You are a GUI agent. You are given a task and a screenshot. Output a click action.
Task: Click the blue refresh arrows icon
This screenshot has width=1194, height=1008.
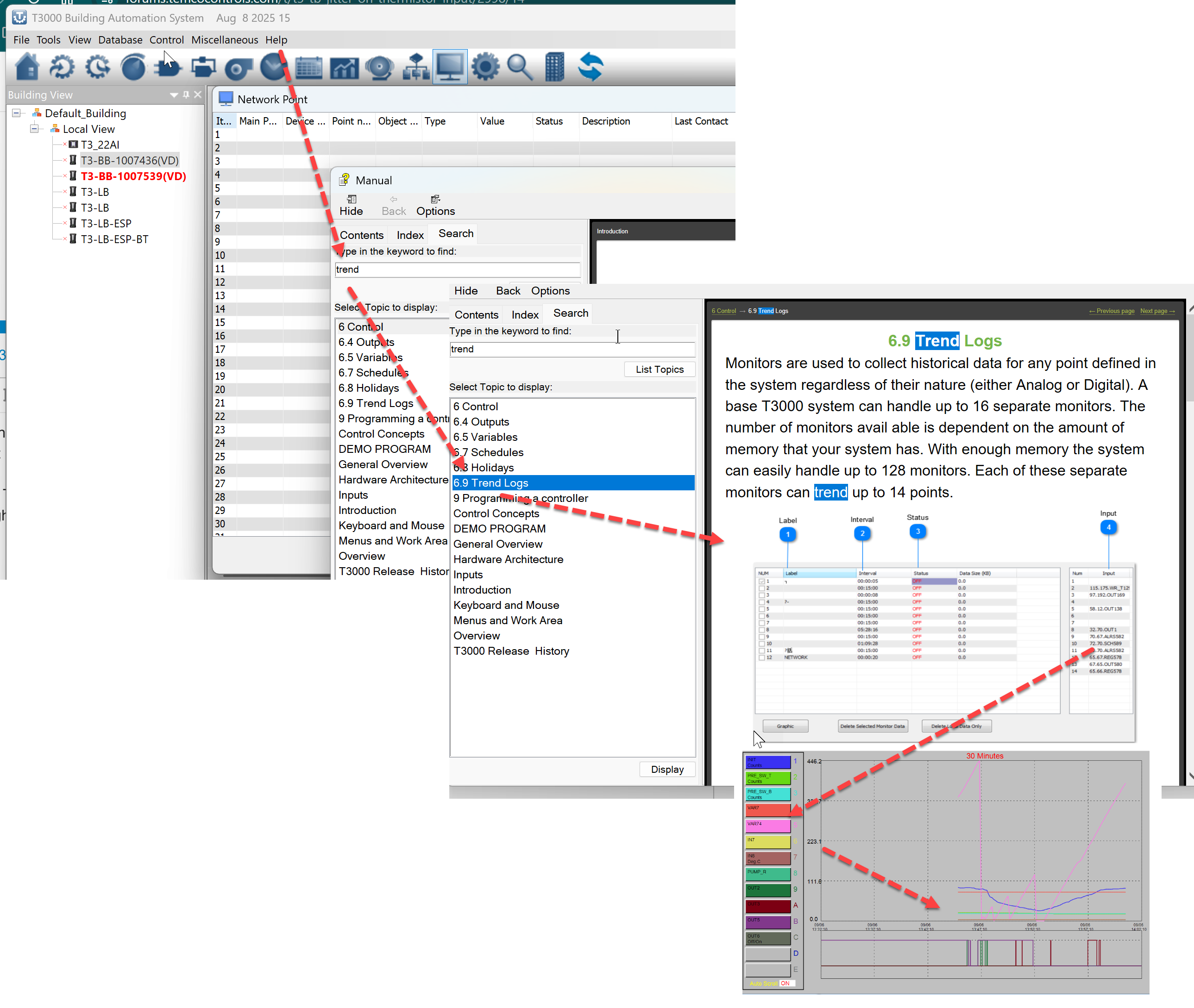click(591, 68)
